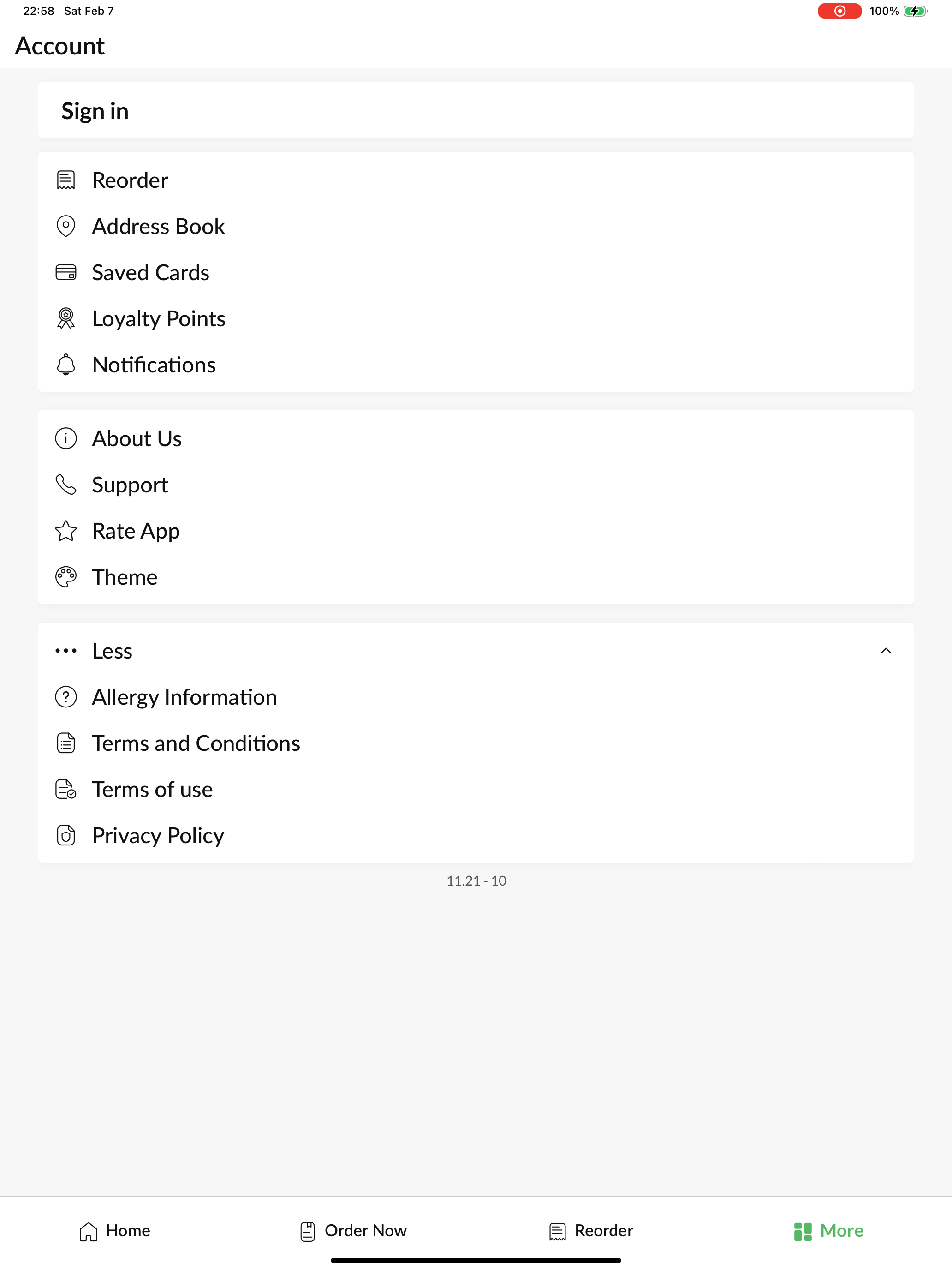Tap the More tab
Image resolution: width=952 pixels, height=1270 pixels.
click(829, 1230)
